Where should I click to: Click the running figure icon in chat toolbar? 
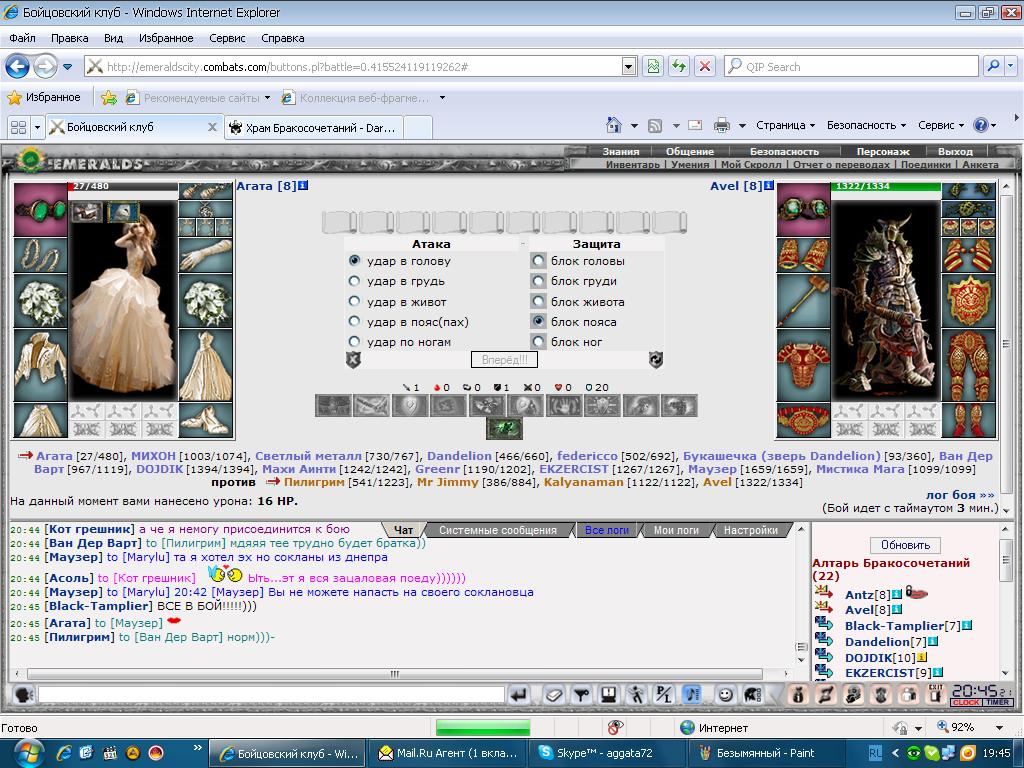click(x=635, y=694)
